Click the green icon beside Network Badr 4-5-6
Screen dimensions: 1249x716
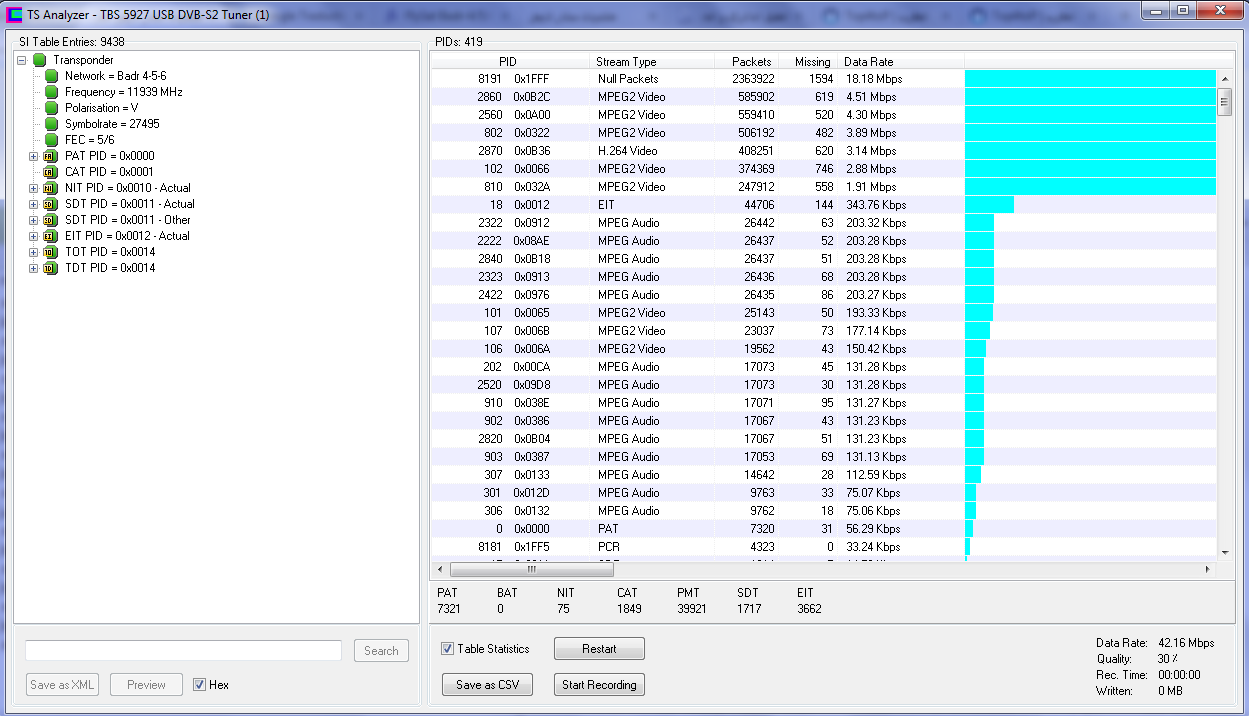coord(51,76)
